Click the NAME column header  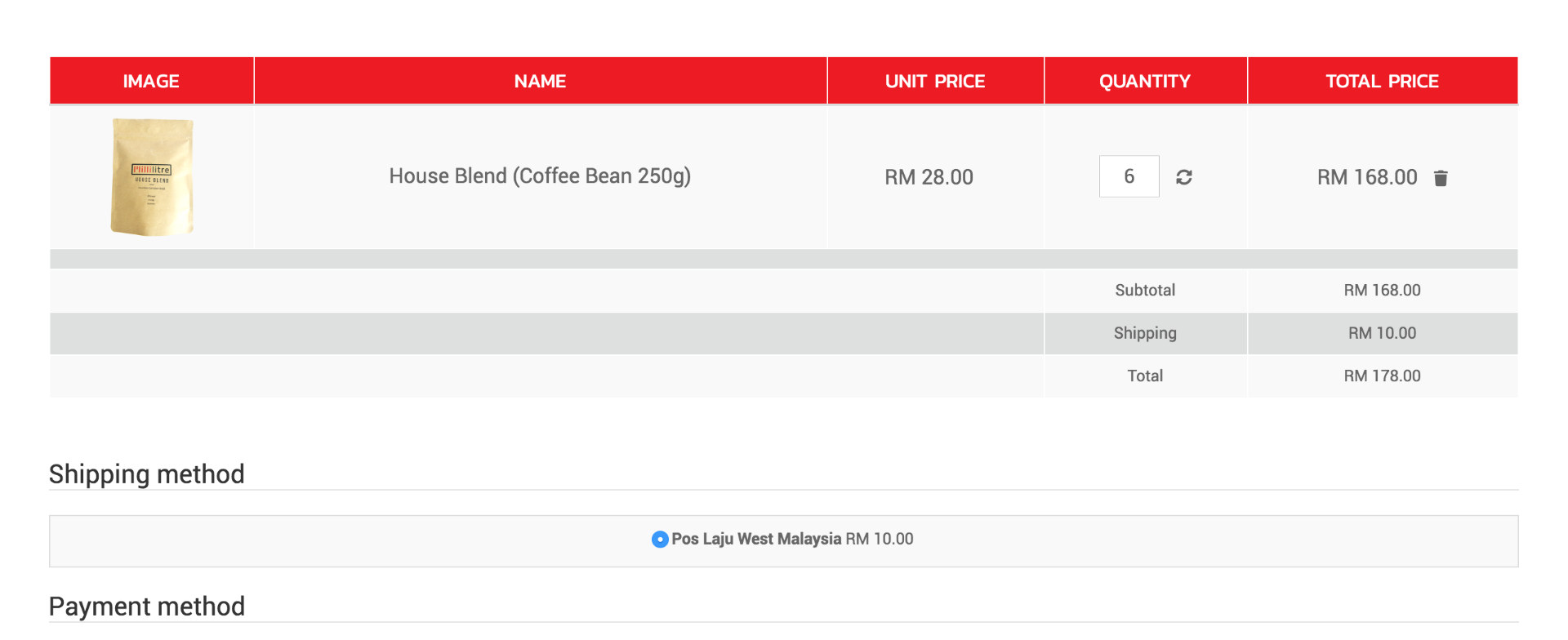(540, 81)
